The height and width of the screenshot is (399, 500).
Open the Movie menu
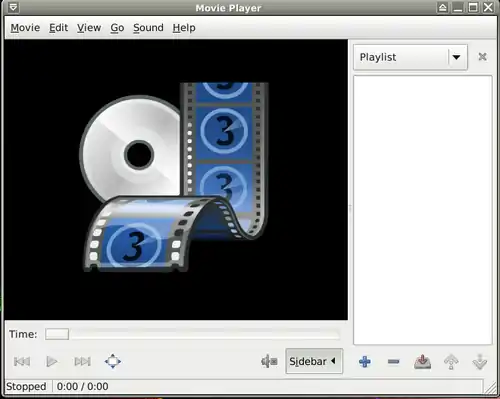point(25,28)
